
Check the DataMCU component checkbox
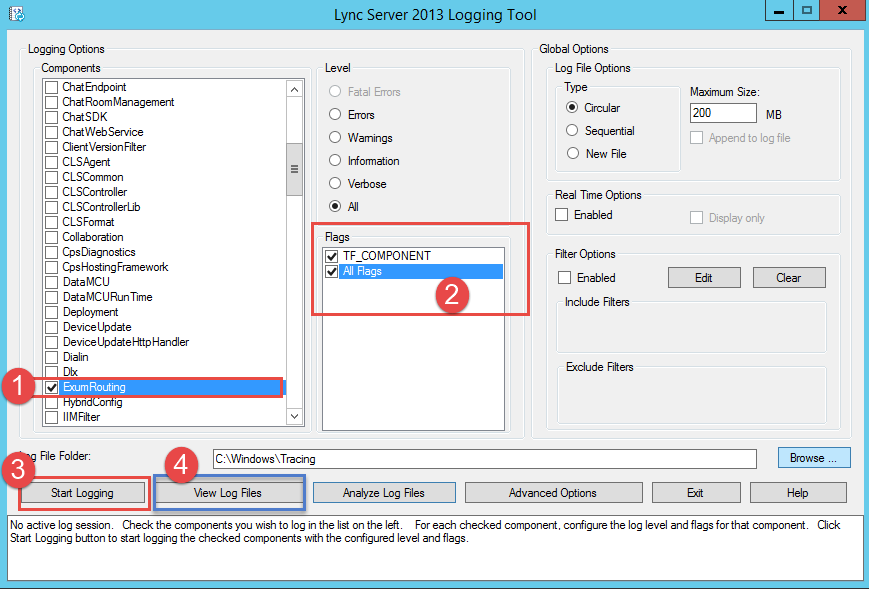[52, 282]
